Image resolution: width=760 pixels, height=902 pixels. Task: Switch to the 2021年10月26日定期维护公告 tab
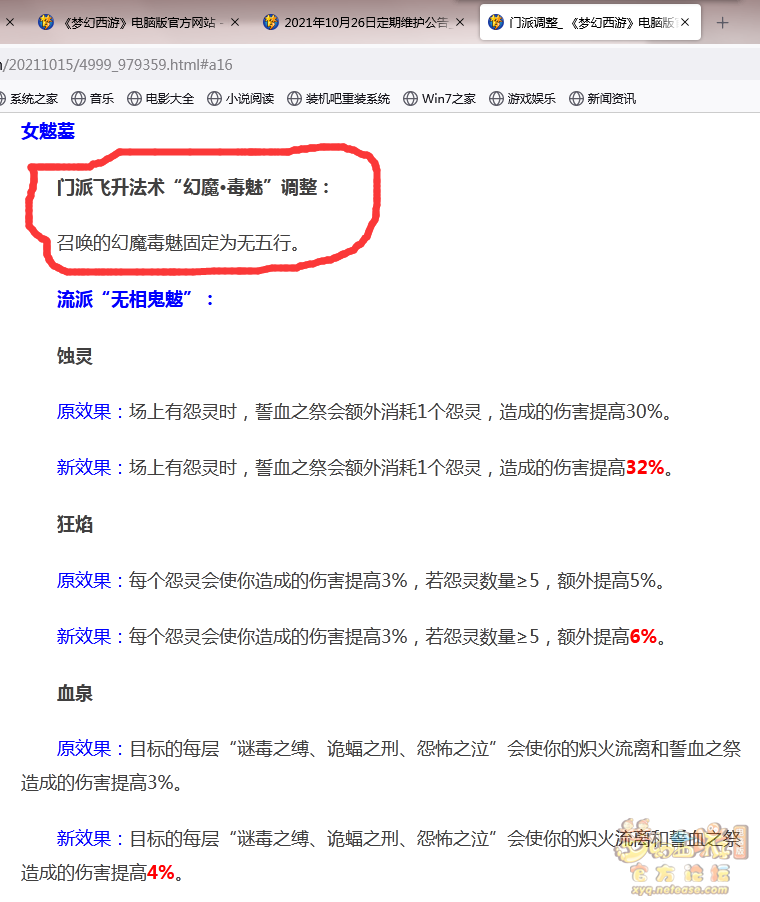pyautogui.click(x=360, y=22)
